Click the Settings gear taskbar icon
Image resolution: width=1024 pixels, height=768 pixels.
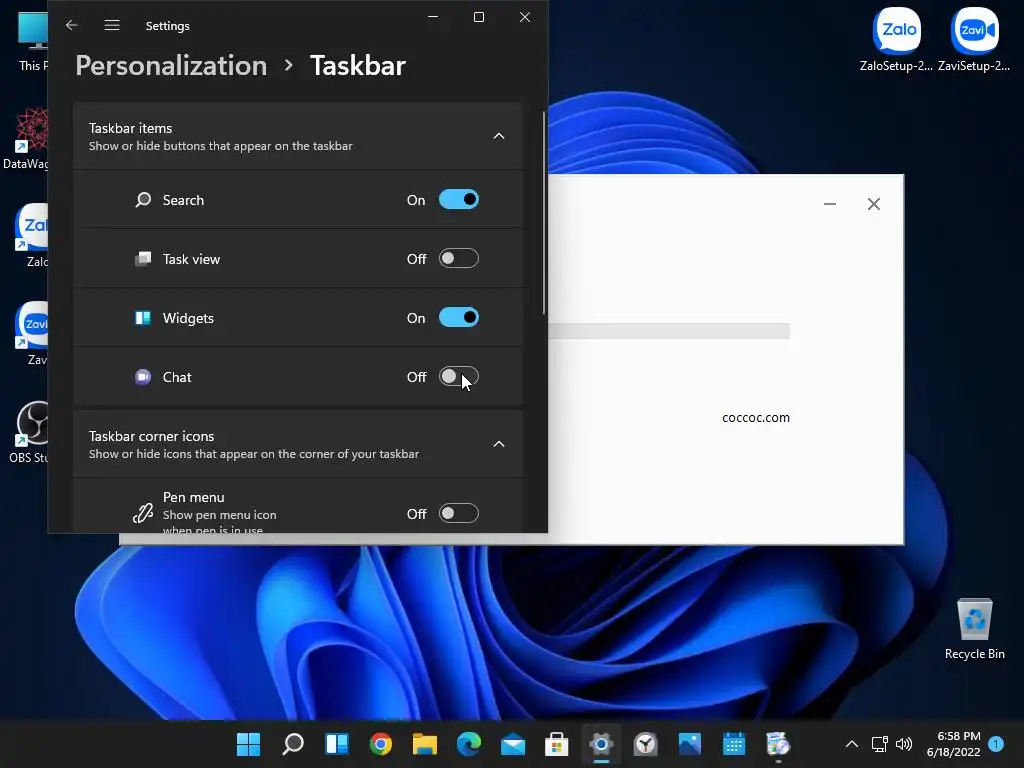tap(601, 744)
